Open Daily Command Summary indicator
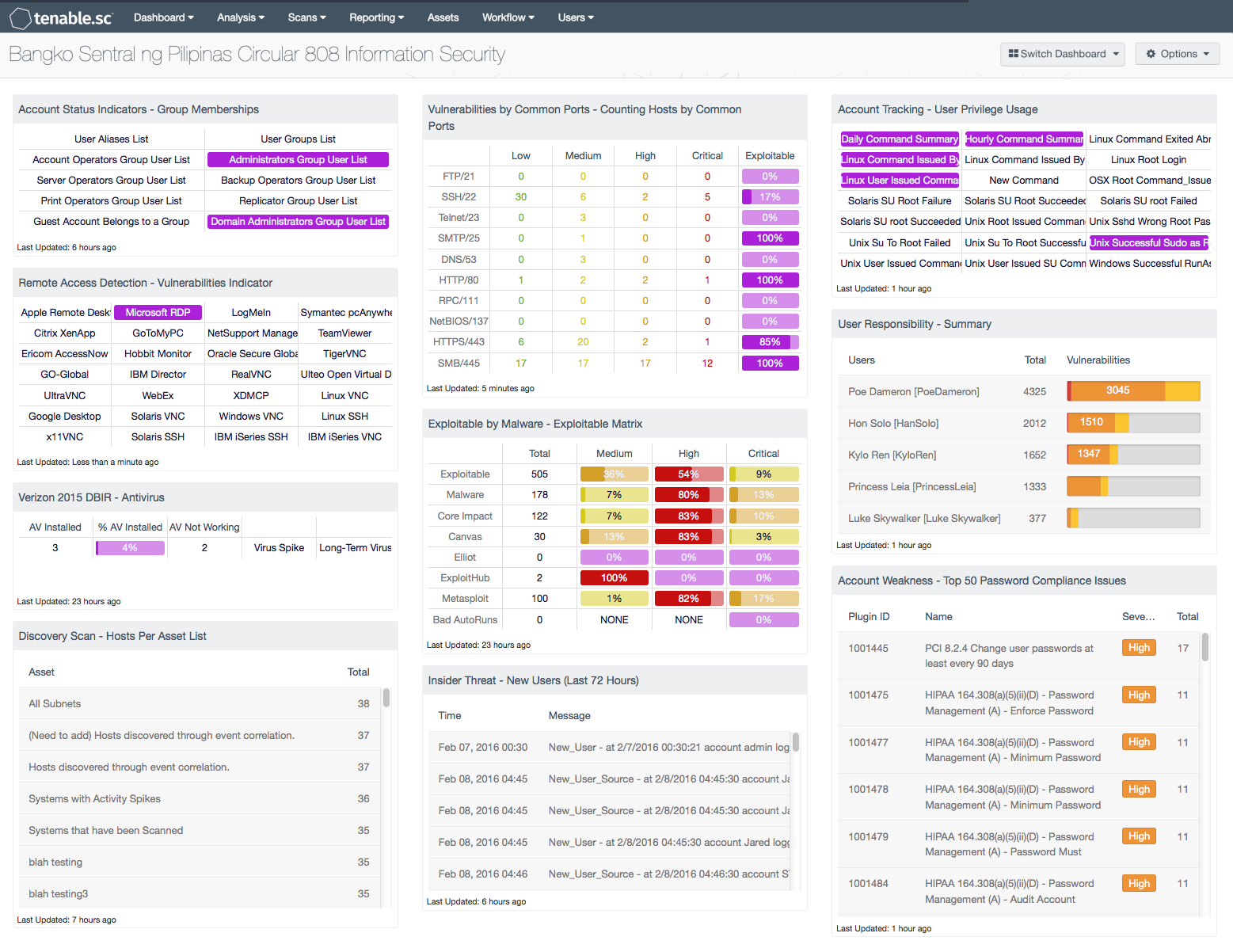 [900, 139]
